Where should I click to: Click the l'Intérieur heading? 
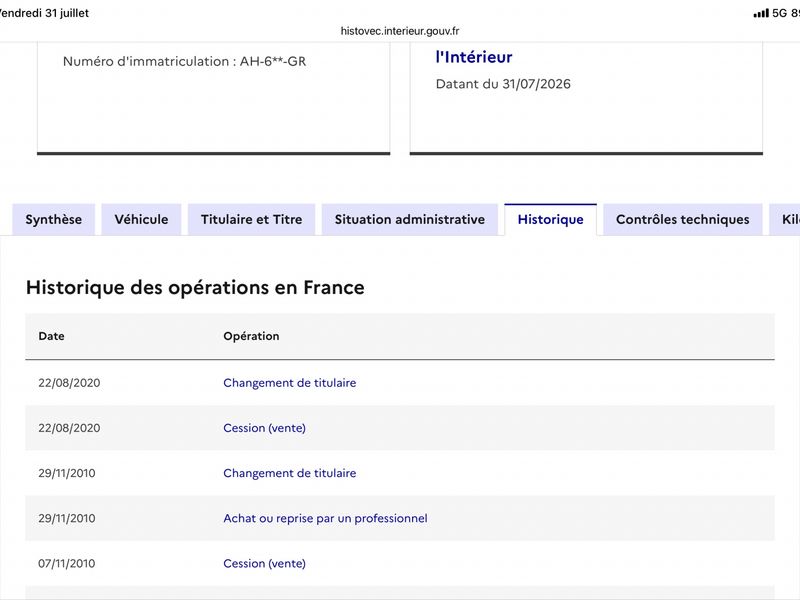(473, 57)
